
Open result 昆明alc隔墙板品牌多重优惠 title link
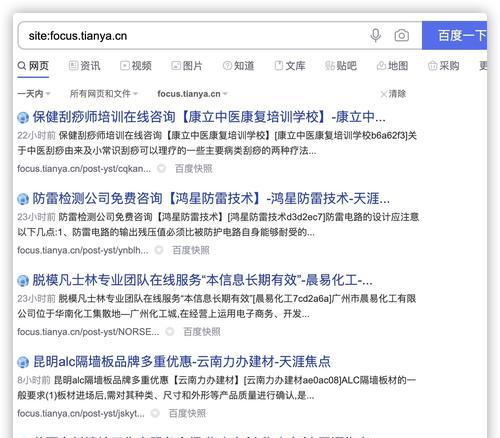[182, 362]
